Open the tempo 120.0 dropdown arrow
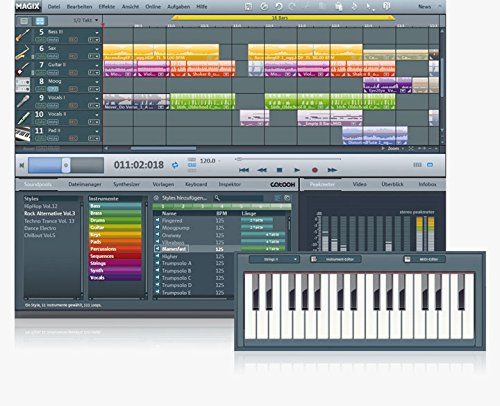 coord(219,161)
